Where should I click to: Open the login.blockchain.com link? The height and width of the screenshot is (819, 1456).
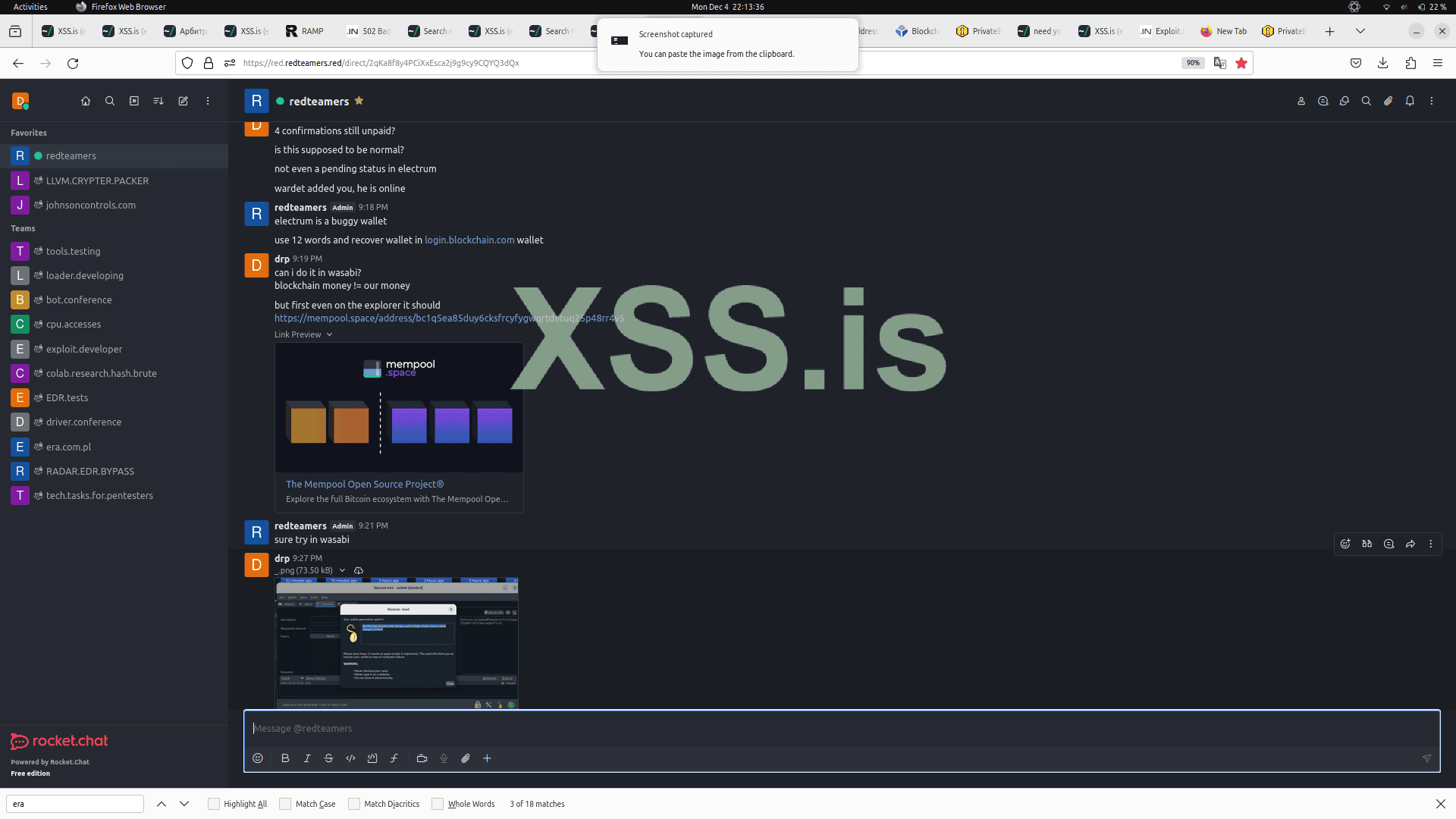[469, 240]
